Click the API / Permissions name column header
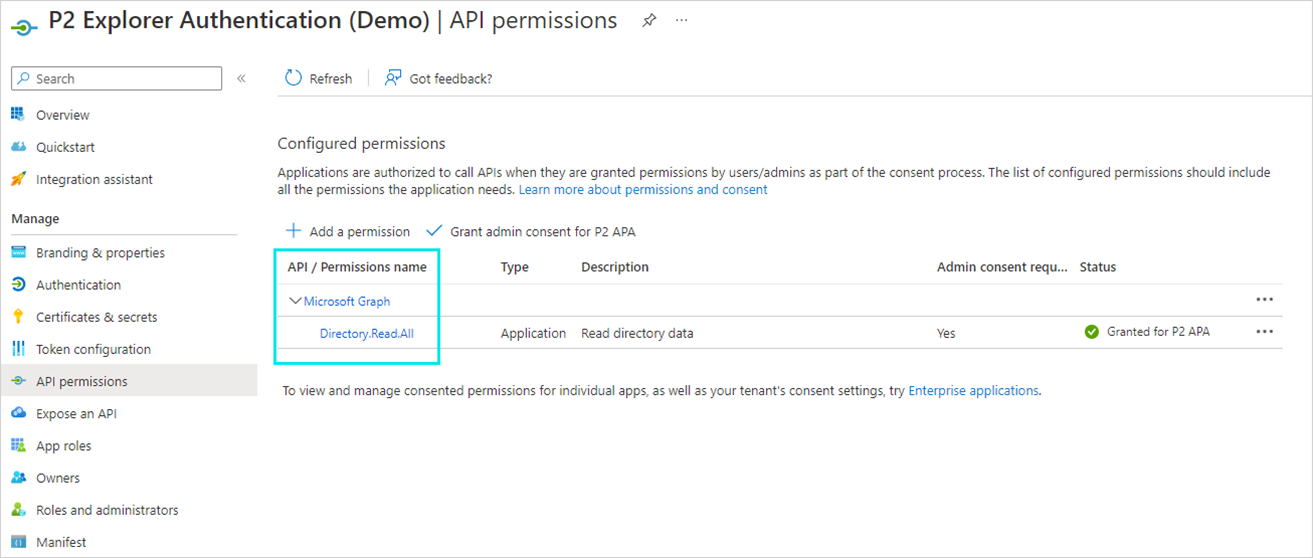Image resolution: width=1313 pixels, height=558 pixels. coord(357,267)
